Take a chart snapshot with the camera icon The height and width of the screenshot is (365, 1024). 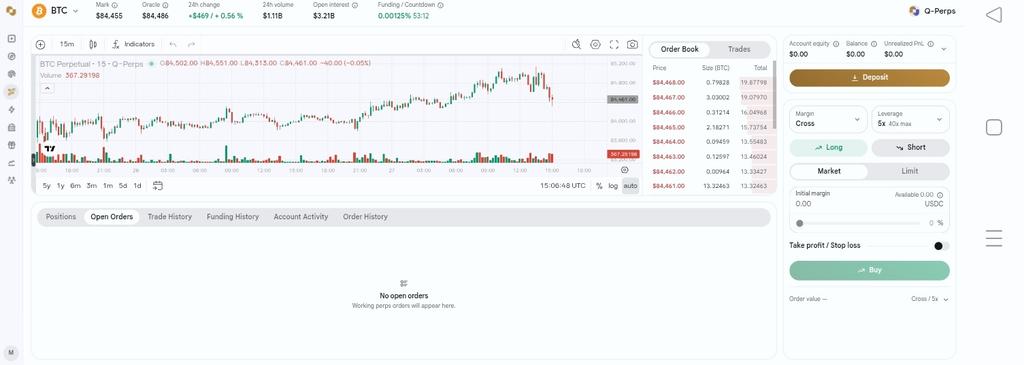632,44
